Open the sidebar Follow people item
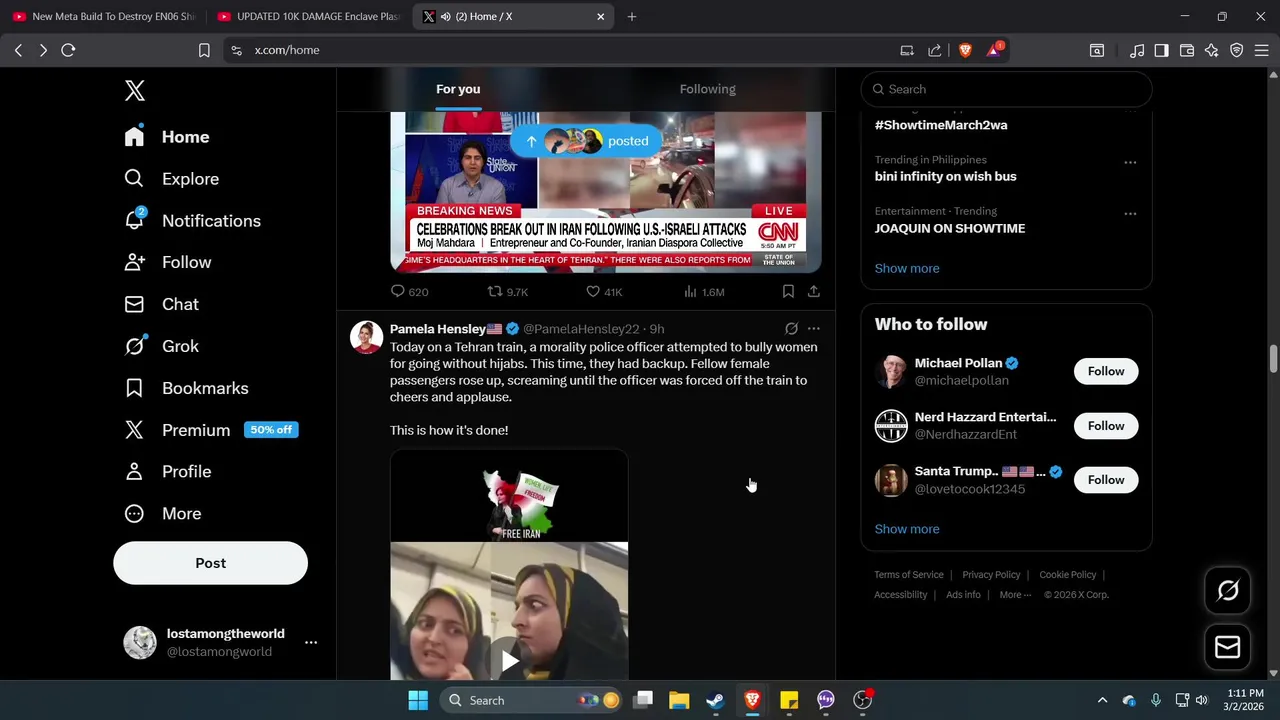The image size is (1280, 720). tap(168, 262)
